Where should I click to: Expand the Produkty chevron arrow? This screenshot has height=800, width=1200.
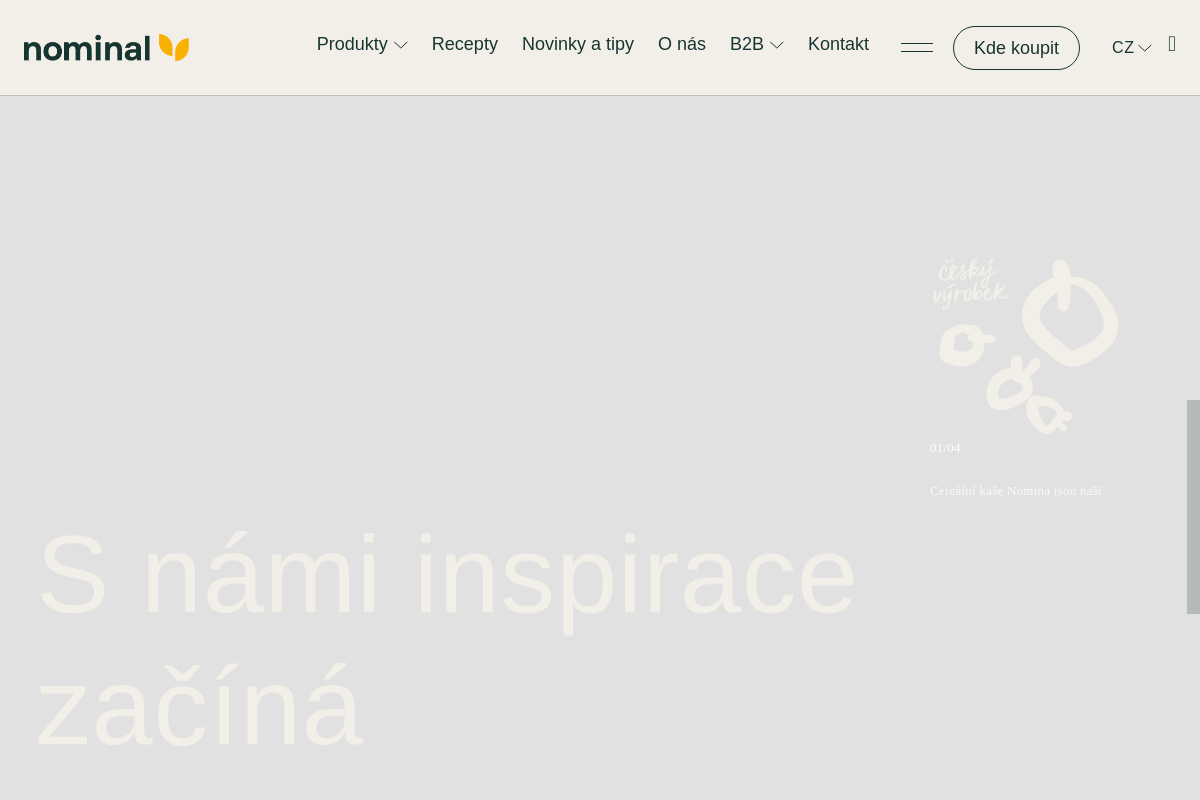click(x=401, y=45)
